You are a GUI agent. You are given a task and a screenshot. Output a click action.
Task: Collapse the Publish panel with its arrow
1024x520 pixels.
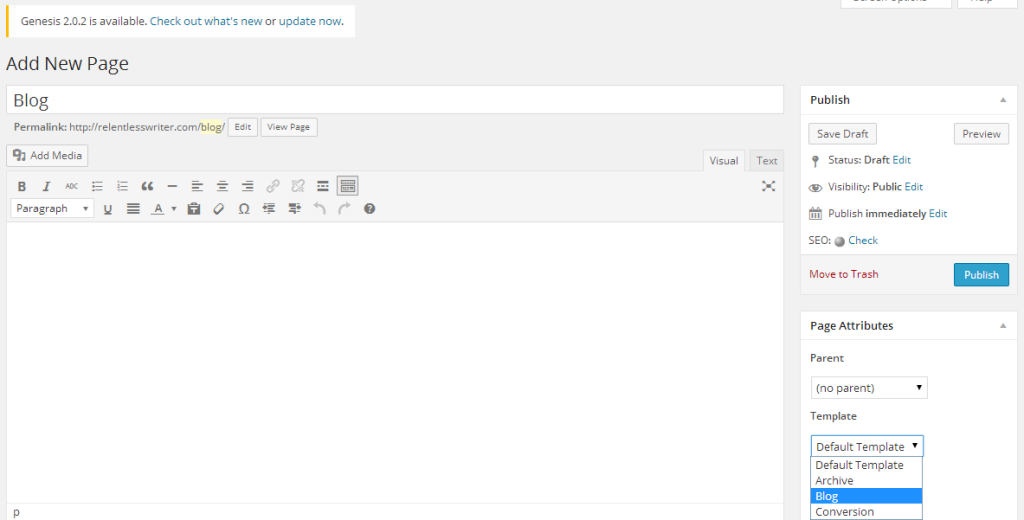tap(1002, 100)
